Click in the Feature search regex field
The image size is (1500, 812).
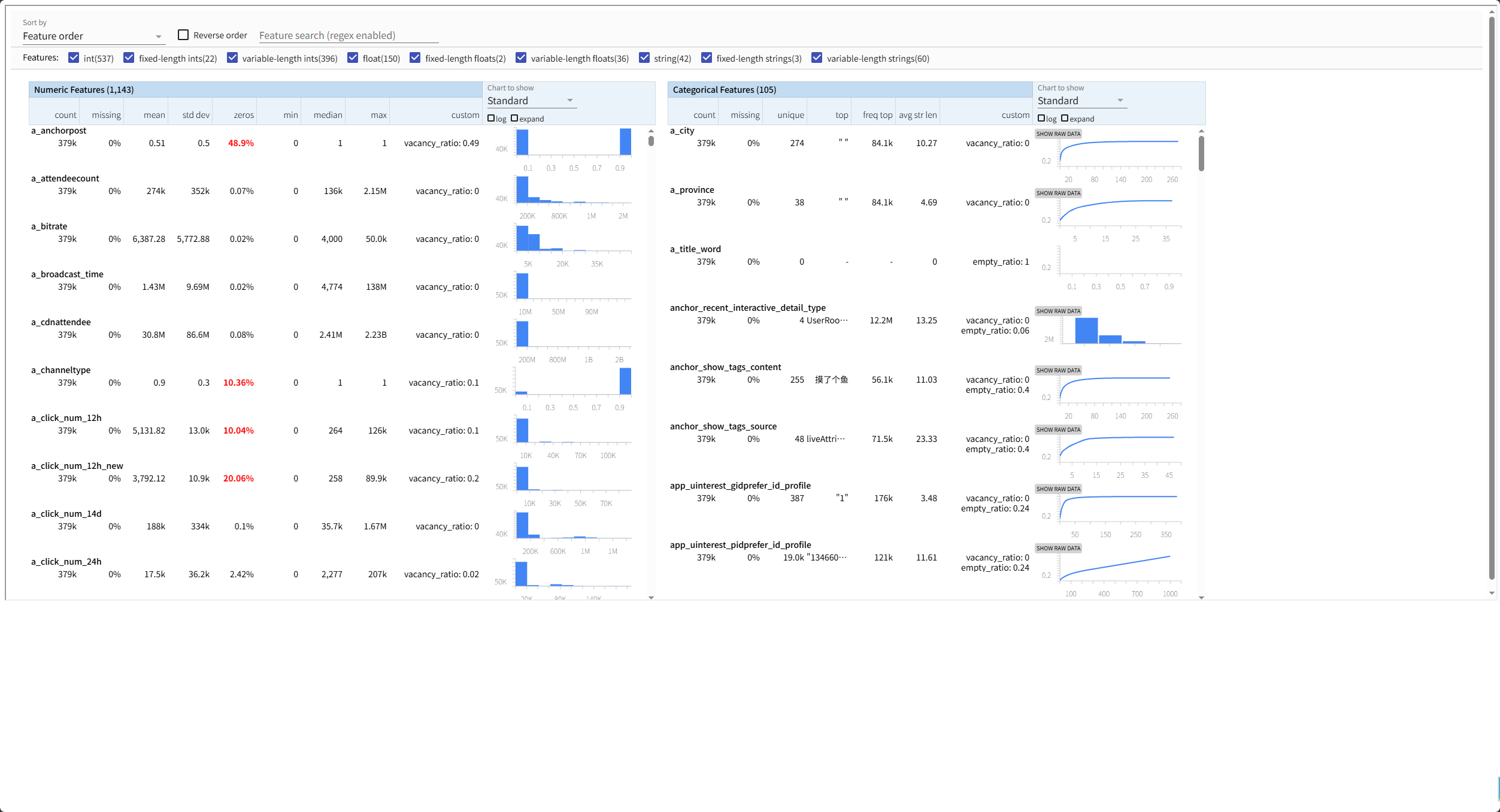(x=349, y=36)
